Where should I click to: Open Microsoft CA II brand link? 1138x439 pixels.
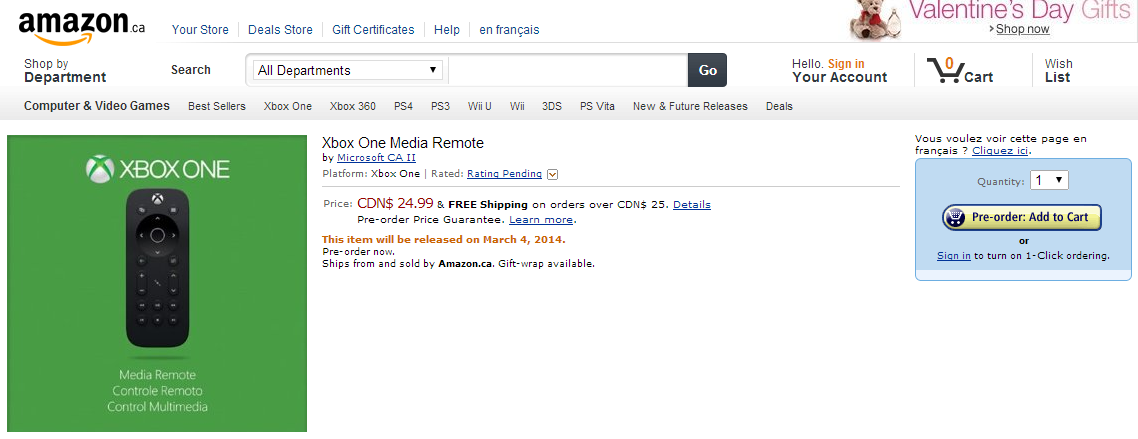coord(377,157)
